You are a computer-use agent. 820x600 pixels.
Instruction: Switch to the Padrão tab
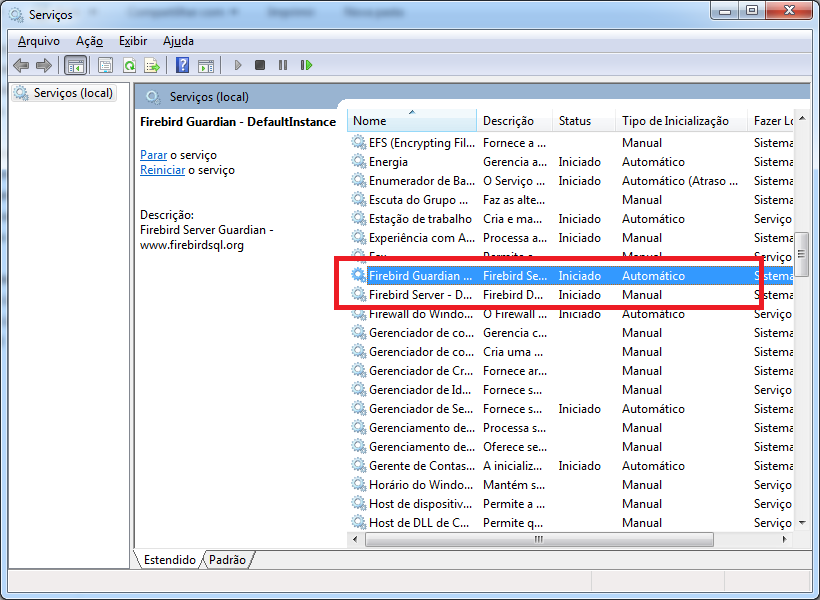click(227, 560)
